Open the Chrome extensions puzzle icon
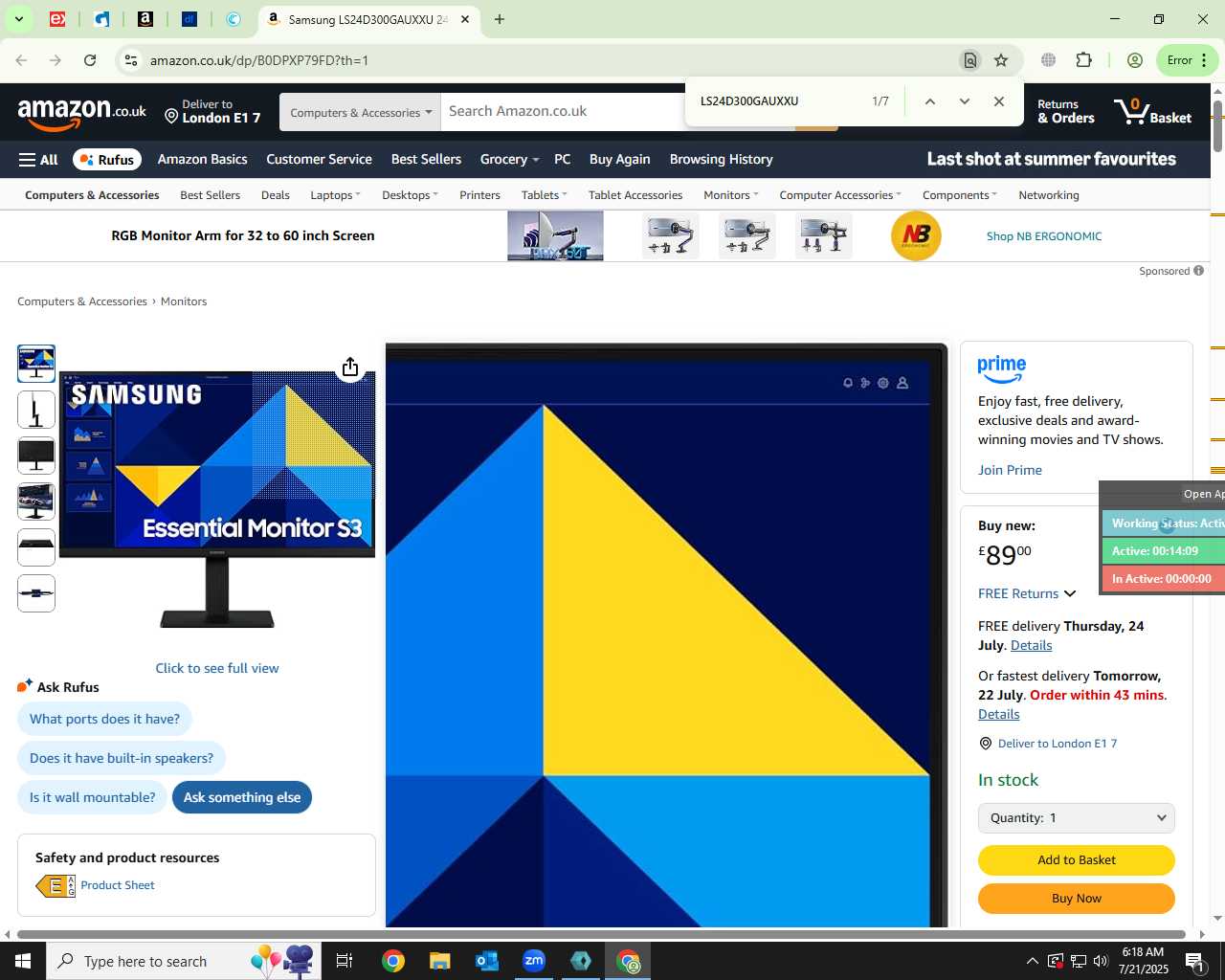 tap(1083, 60)
